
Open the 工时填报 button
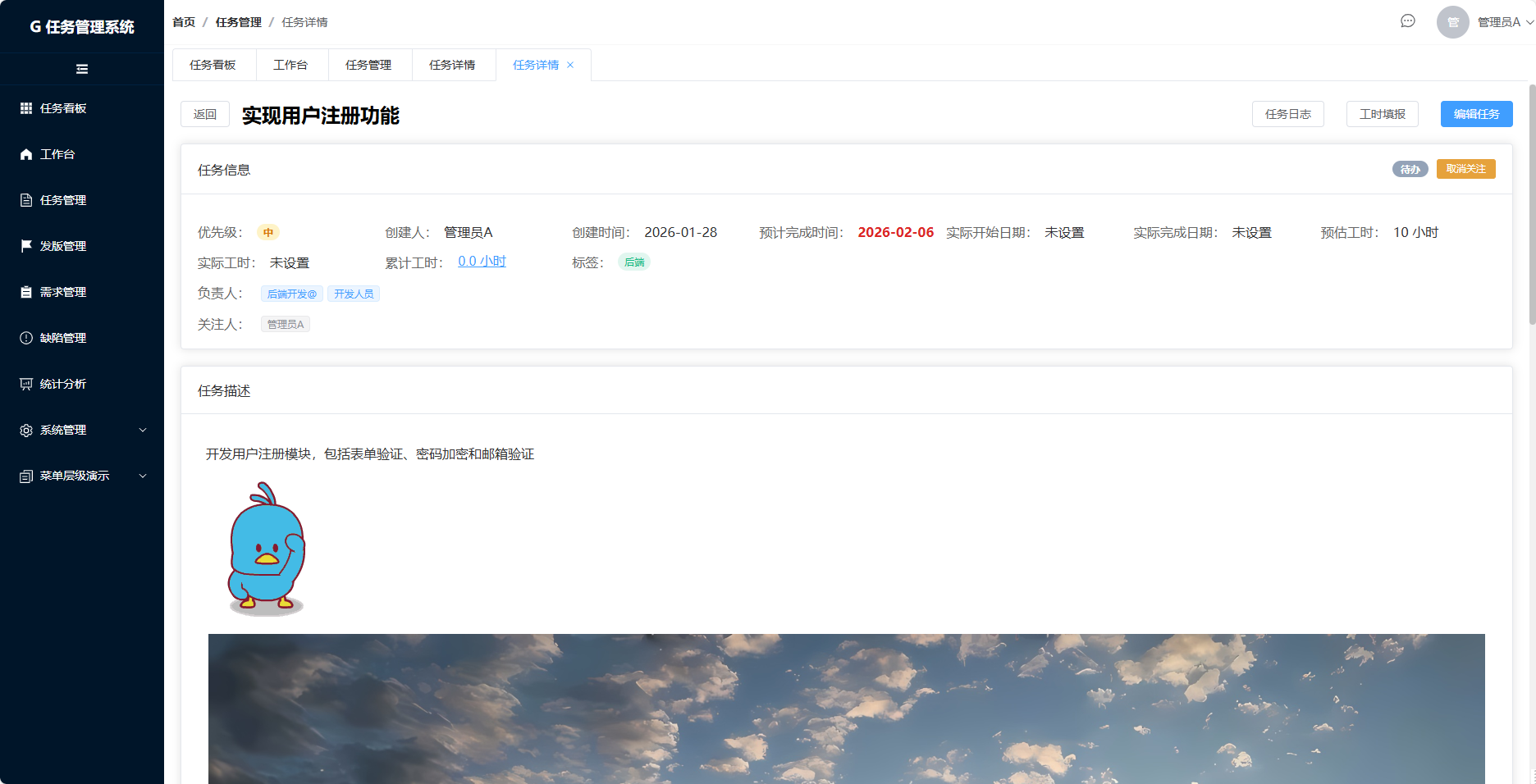pos(1383,114)
